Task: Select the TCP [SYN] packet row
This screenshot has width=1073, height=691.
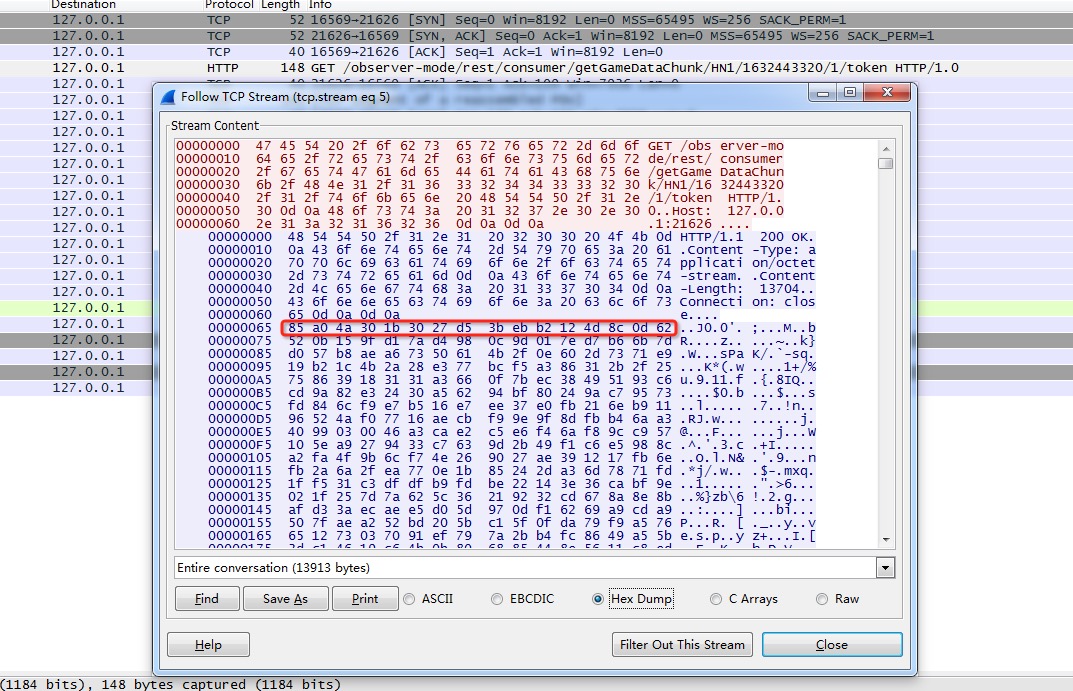Action: coord(536,20)
